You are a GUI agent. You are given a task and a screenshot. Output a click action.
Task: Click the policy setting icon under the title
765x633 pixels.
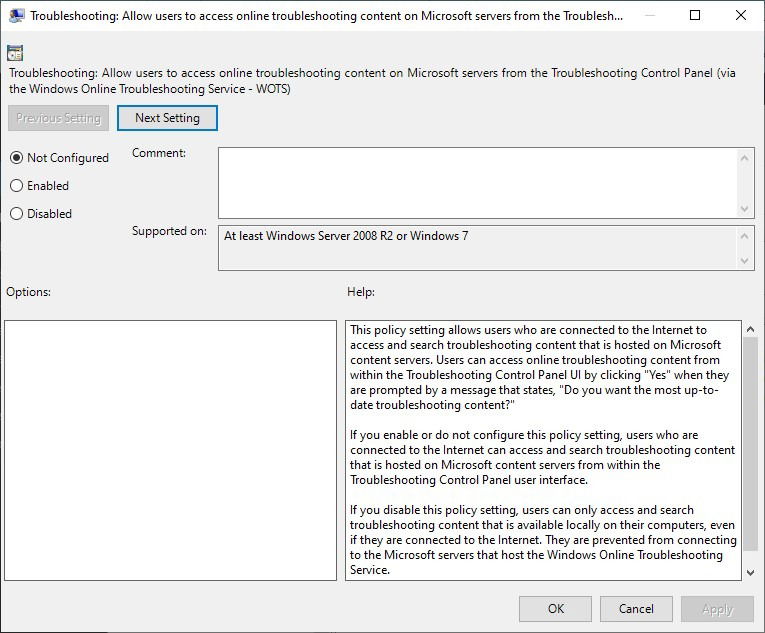15,53
